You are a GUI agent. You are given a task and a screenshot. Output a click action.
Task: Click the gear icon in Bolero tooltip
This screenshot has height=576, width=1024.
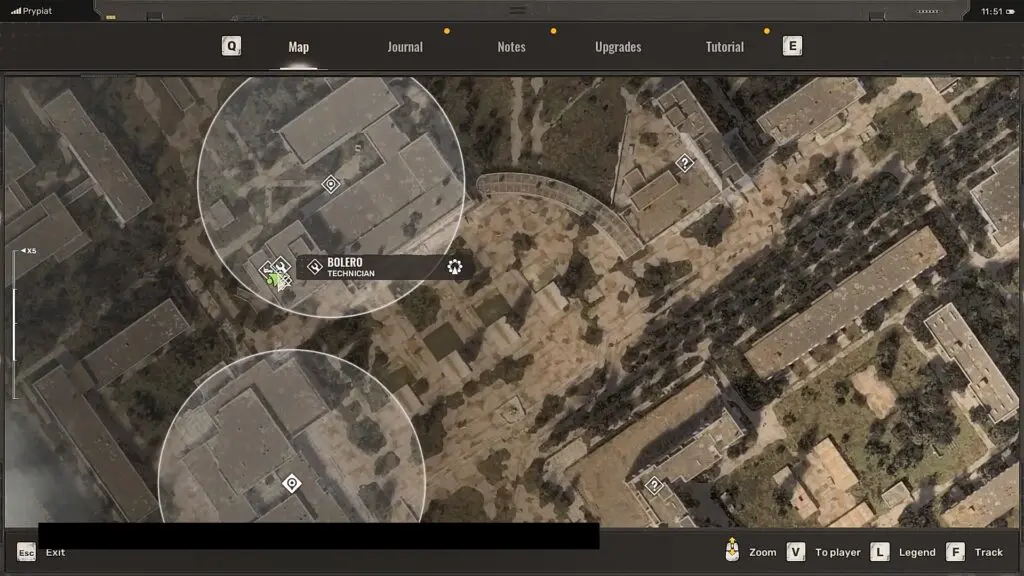click(x=455, y=266)
